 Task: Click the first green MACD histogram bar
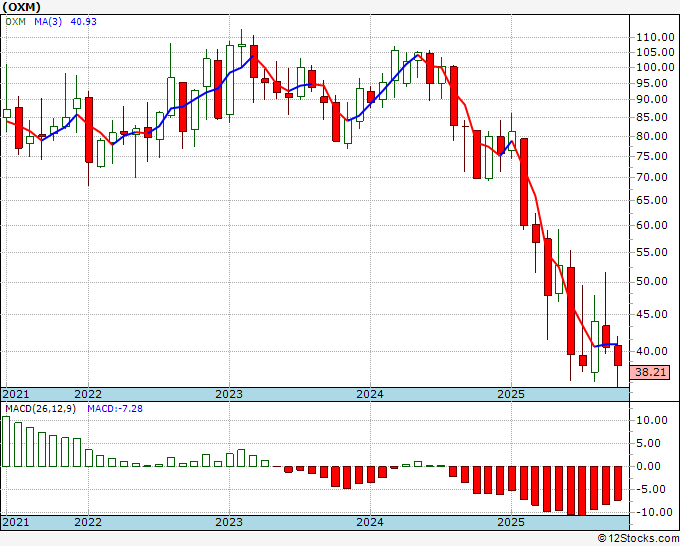pyautogui.click(x=6, y=441)
